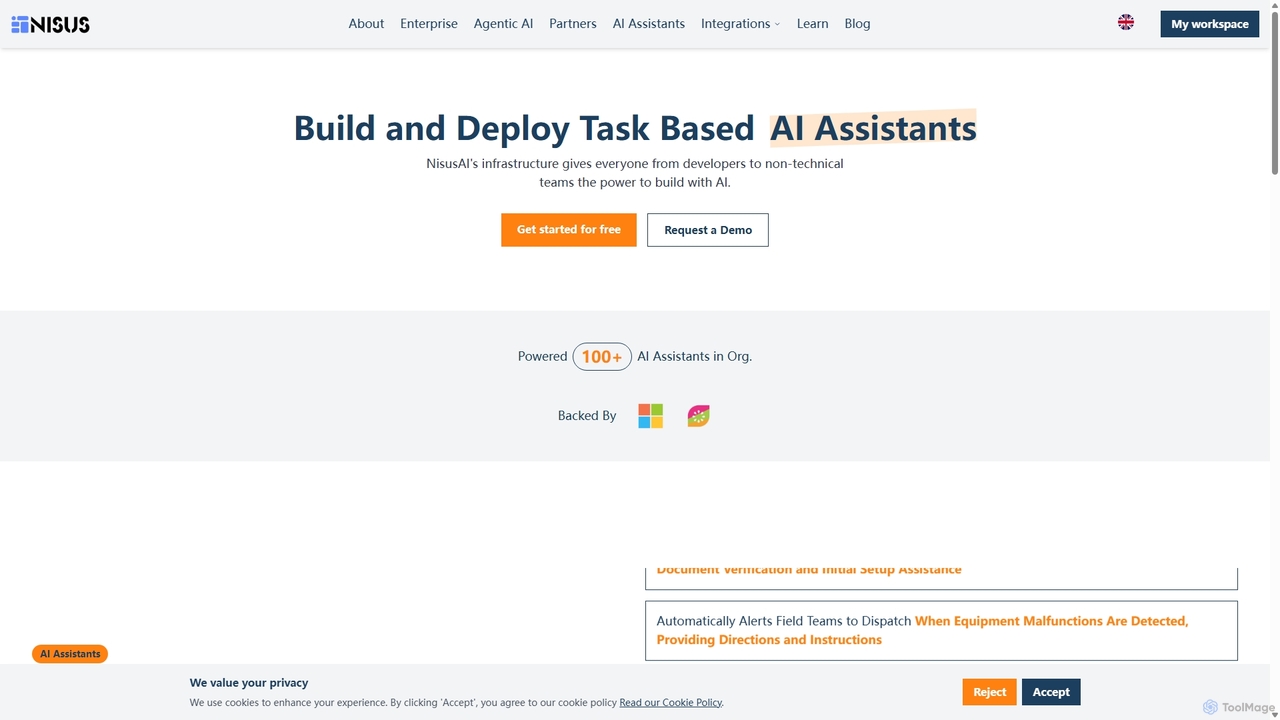Go to the Enterprise page
The image size is (1280, 720).
429,24
